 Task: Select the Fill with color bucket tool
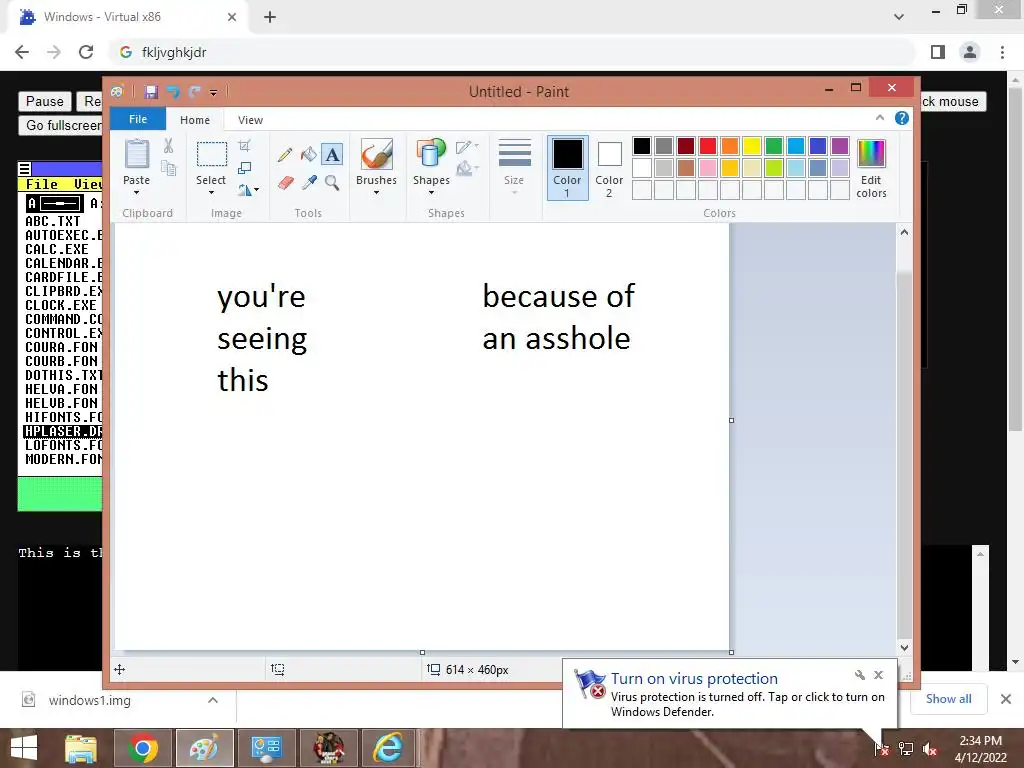click(x=308, y=154)
